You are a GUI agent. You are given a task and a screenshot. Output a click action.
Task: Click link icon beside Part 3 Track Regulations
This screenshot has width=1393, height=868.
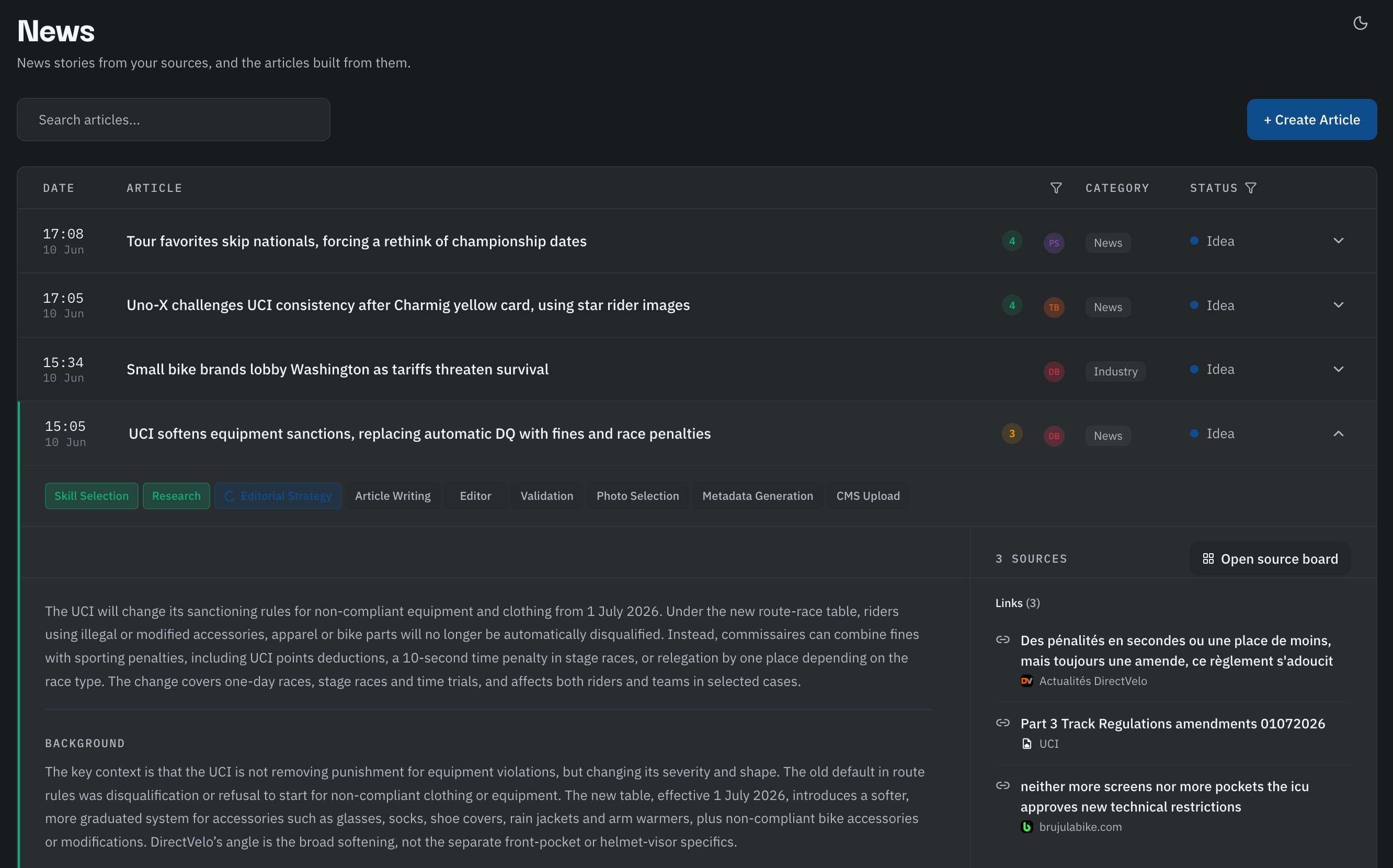click(1003, 723)
